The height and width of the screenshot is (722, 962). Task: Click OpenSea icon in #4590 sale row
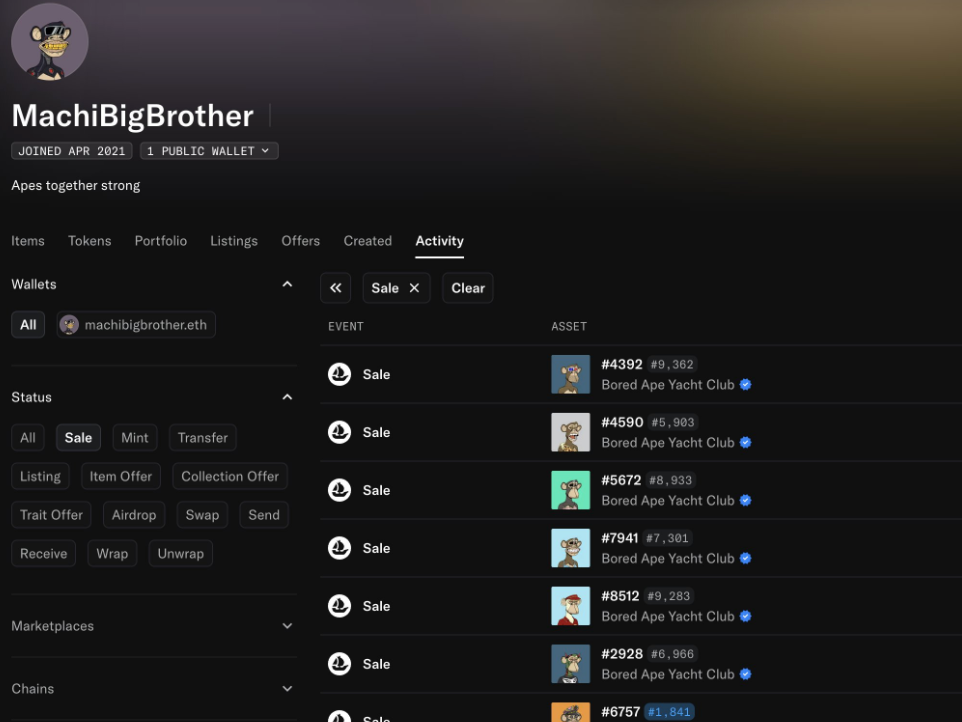pos(339,432)
